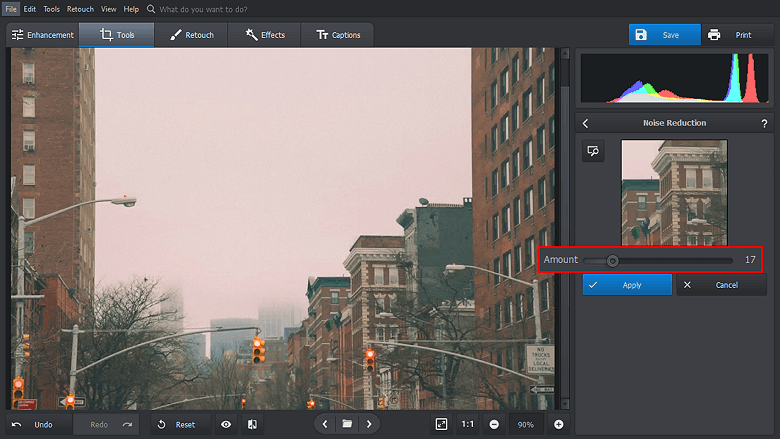
Task: Click the Amount slider handle
Action: 613,261
